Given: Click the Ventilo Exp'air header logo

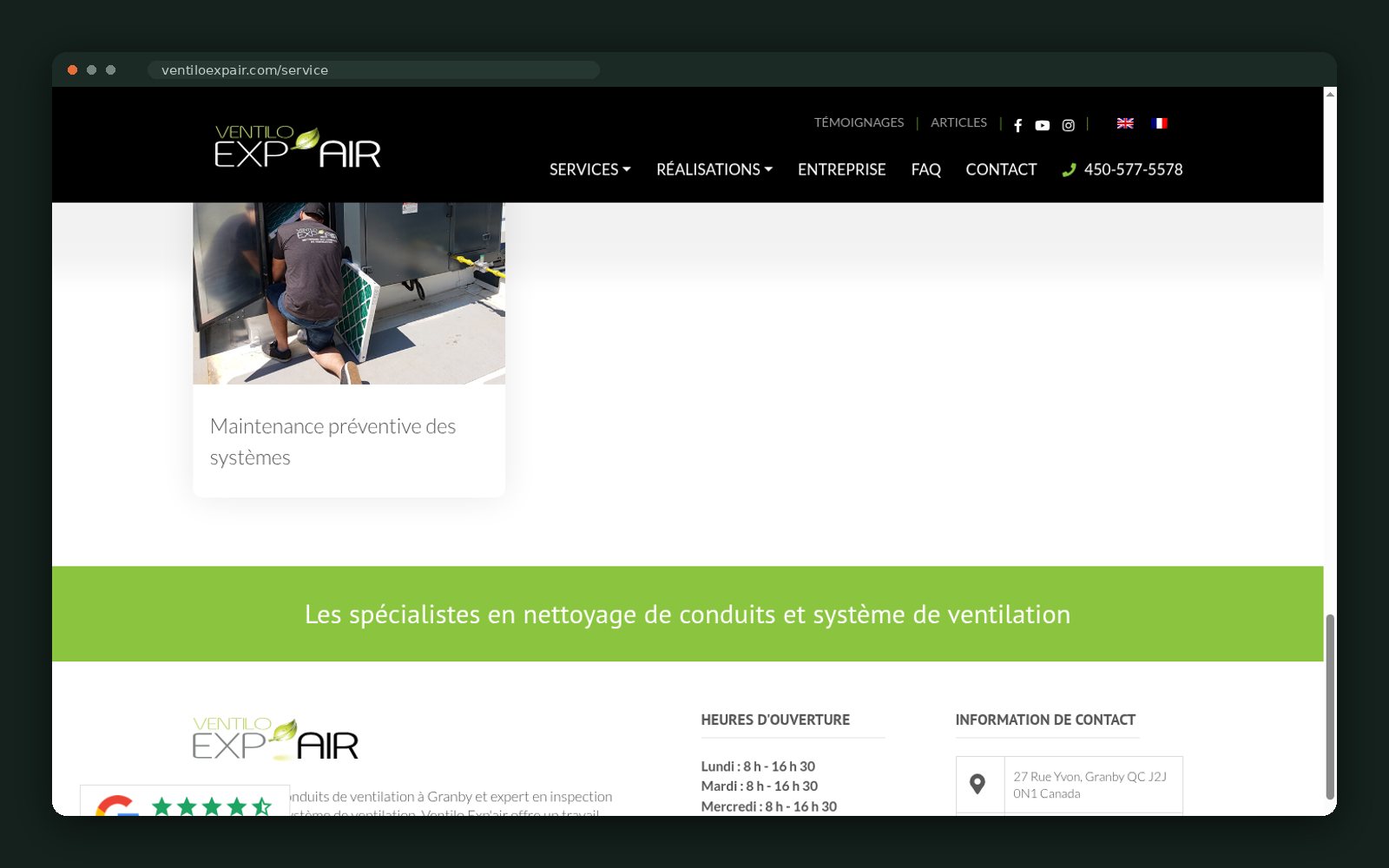Looking at the screenshot, I should [x=298, y=147].
